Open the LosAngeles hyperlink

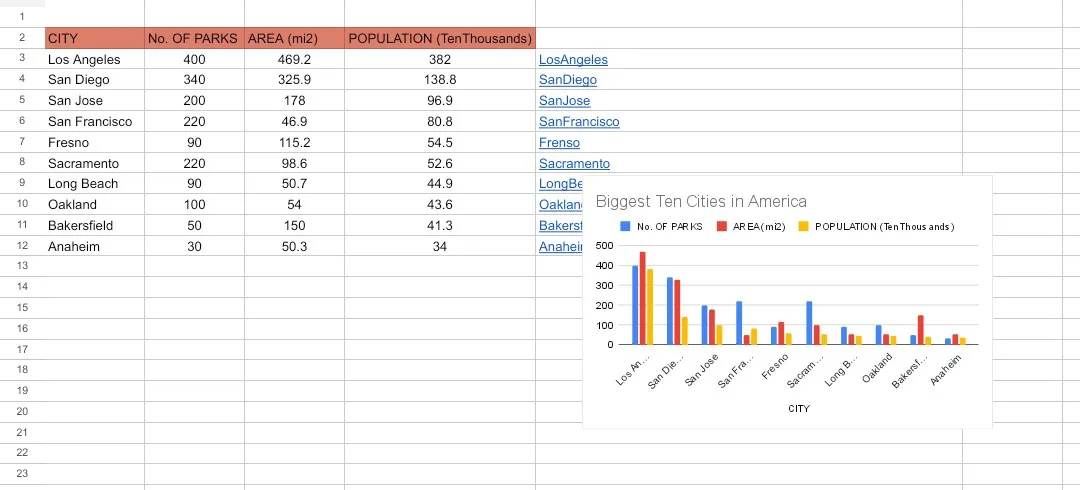coord(573,60)
